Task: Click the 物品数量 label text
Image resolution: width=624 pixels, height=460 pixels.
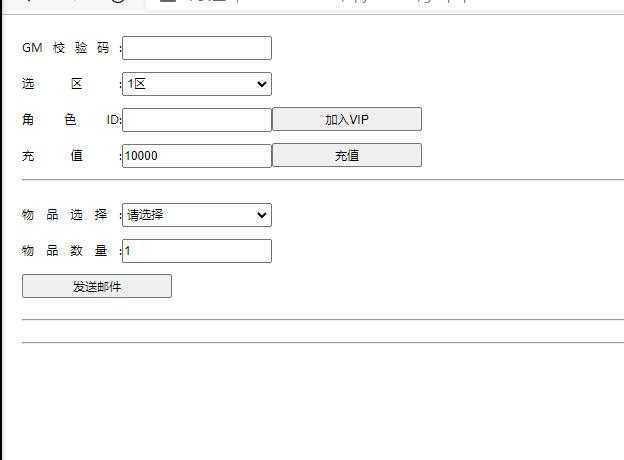Action: pyautogui.click(x=66, y=251)
